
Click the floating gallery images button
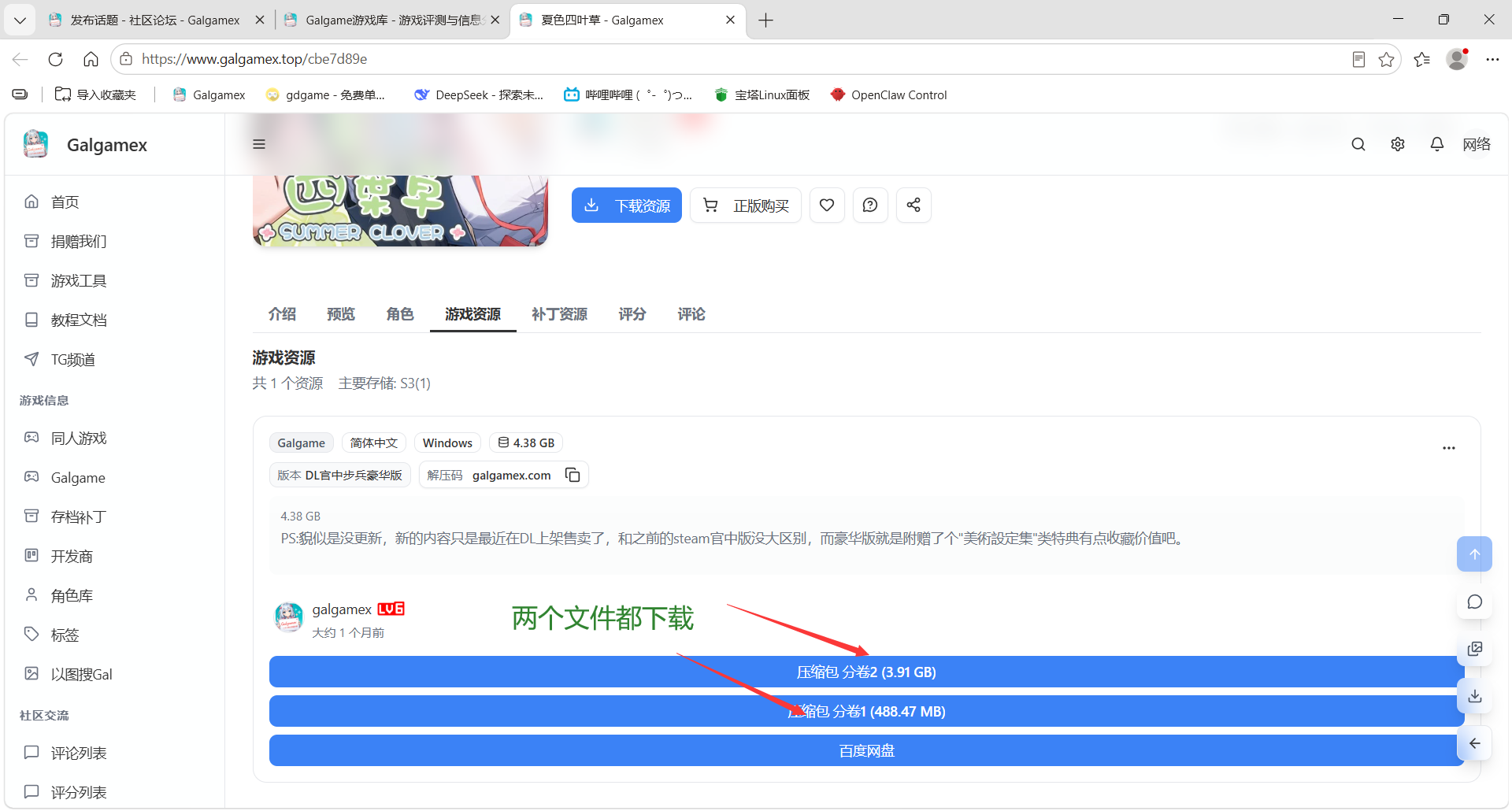pos(1474,649)
